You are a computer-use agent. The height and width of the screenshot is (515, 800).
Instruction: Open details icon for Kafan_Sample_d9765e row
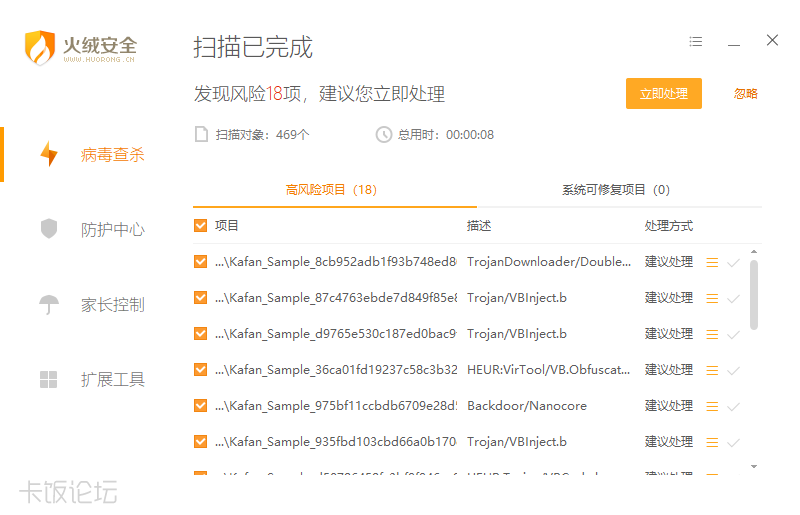point(712,334)
